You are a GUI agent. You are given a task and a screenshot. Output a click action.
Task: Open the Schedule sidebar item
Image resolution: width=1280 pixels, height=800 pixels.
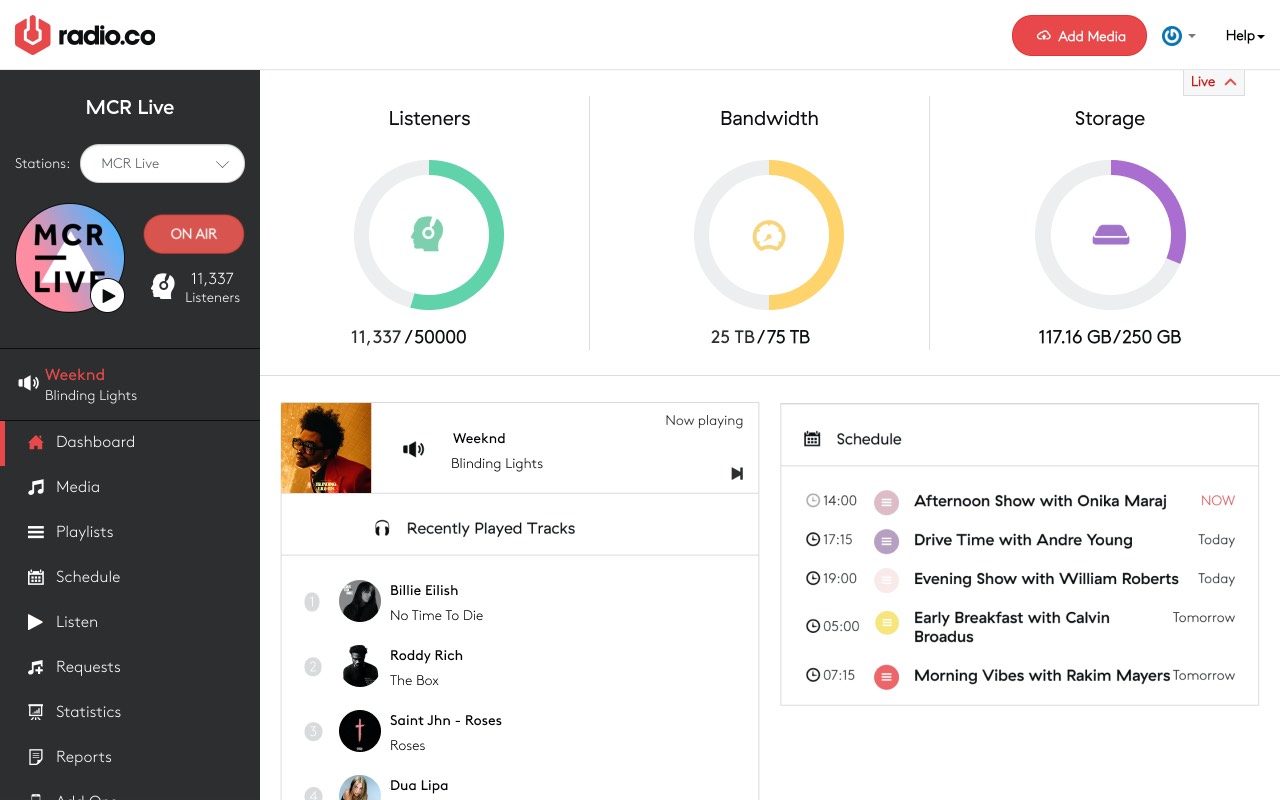pos(130,577)
